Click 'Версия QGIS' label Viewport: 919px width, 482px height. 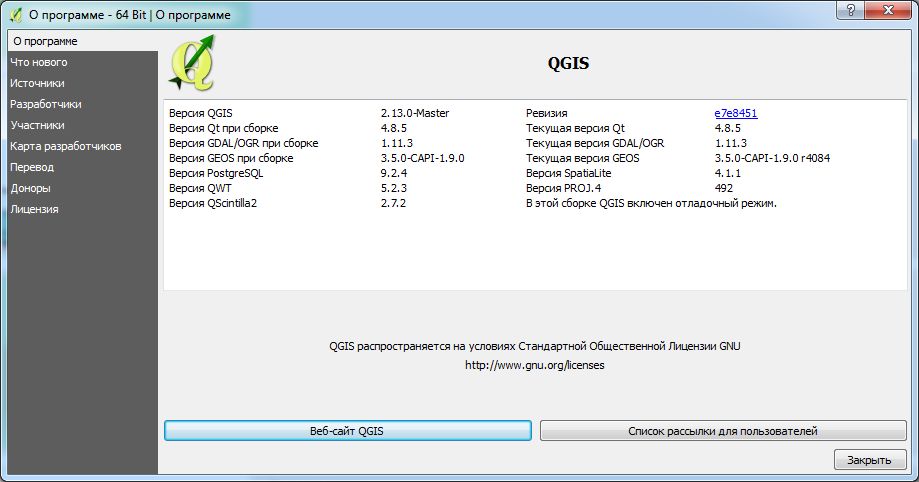click(x=200, y=113)
